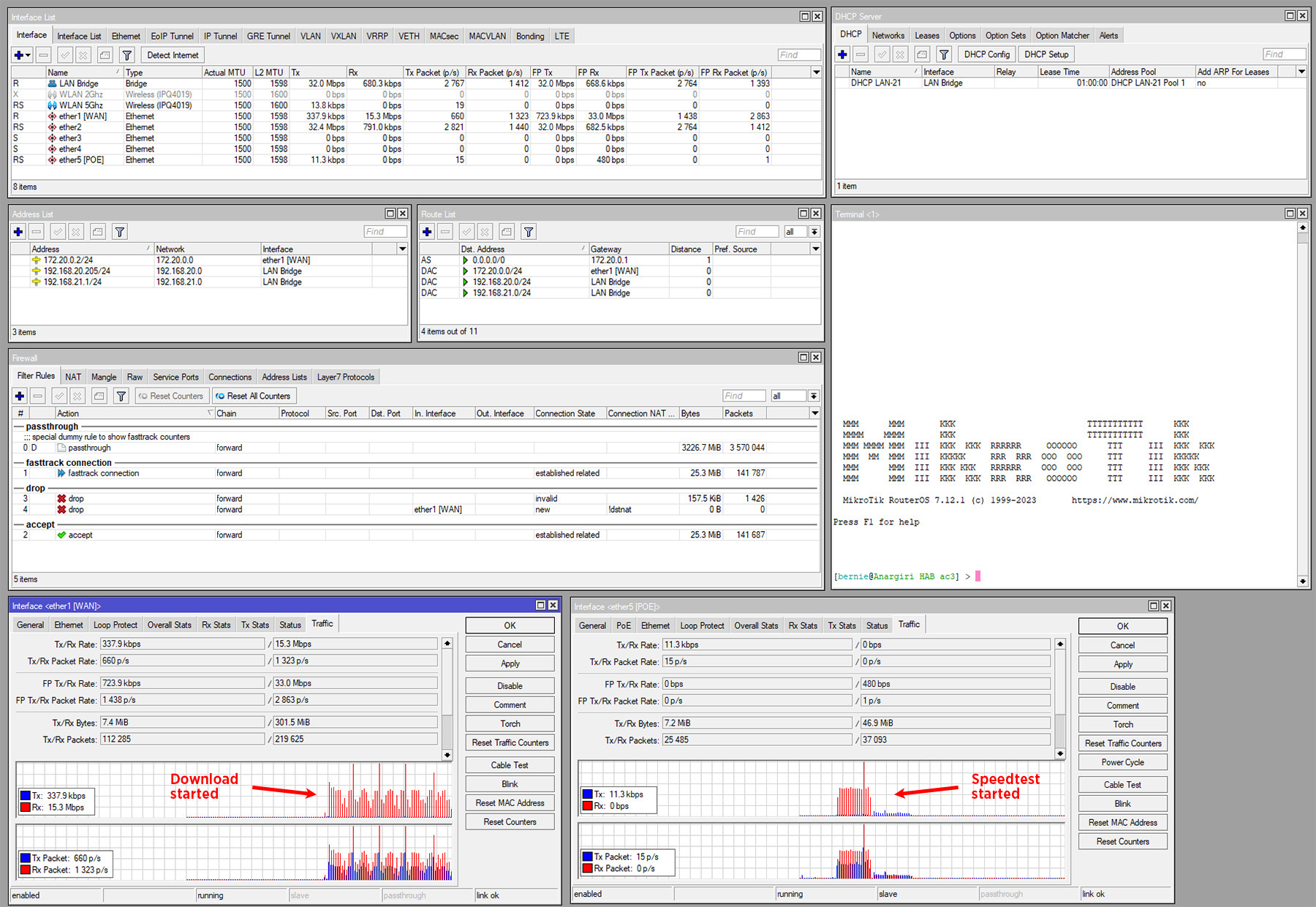
Task: Disable selected address using minus icon
Action: point(36,232)
